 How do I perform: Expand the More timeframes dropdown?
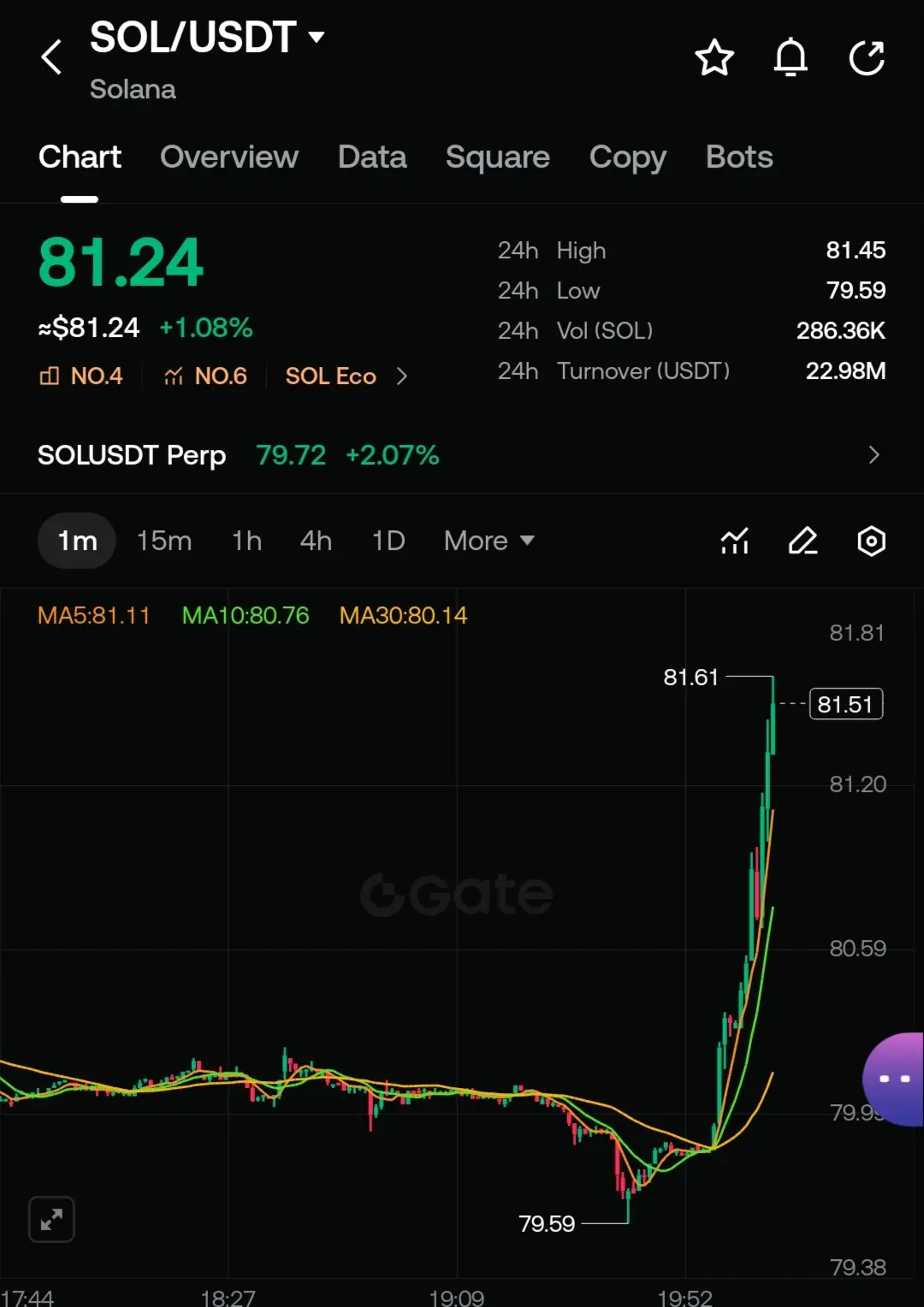489,541
